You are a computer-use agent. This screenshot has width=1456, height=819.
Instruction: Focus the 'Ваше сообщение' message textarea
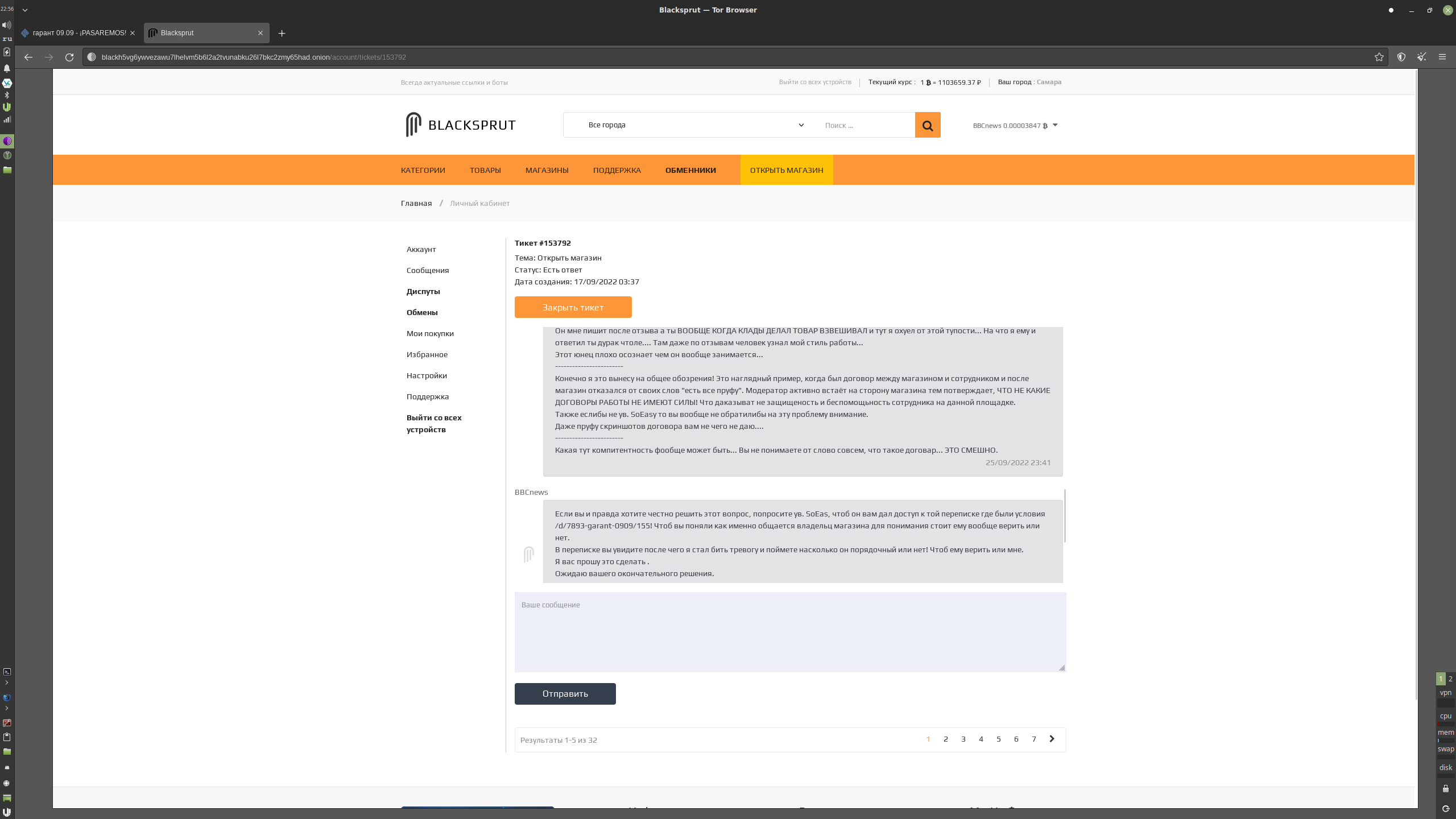791,632
